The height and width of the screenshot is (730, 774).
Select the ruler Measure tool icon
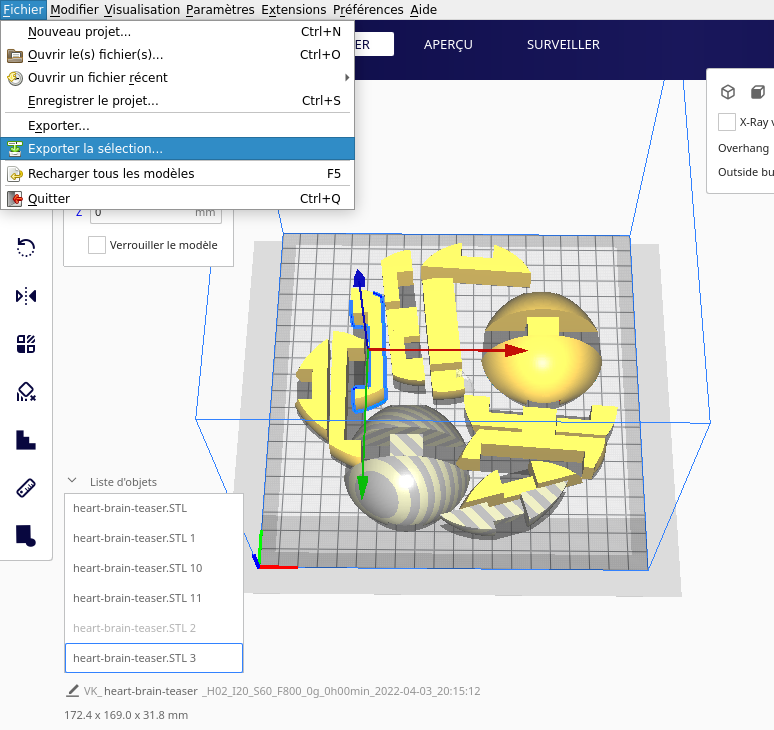[x=26, y=488]
